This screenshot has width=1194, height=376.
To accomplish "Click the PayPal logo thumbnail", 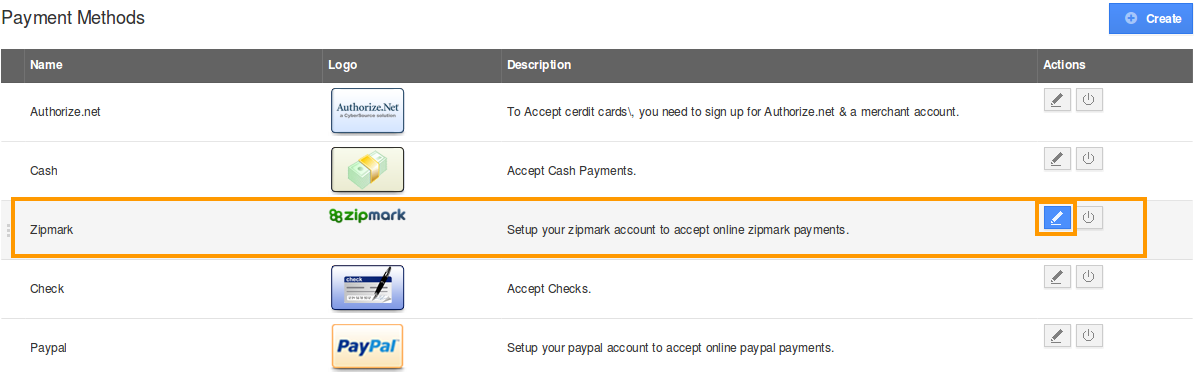I will click(368, 347).
